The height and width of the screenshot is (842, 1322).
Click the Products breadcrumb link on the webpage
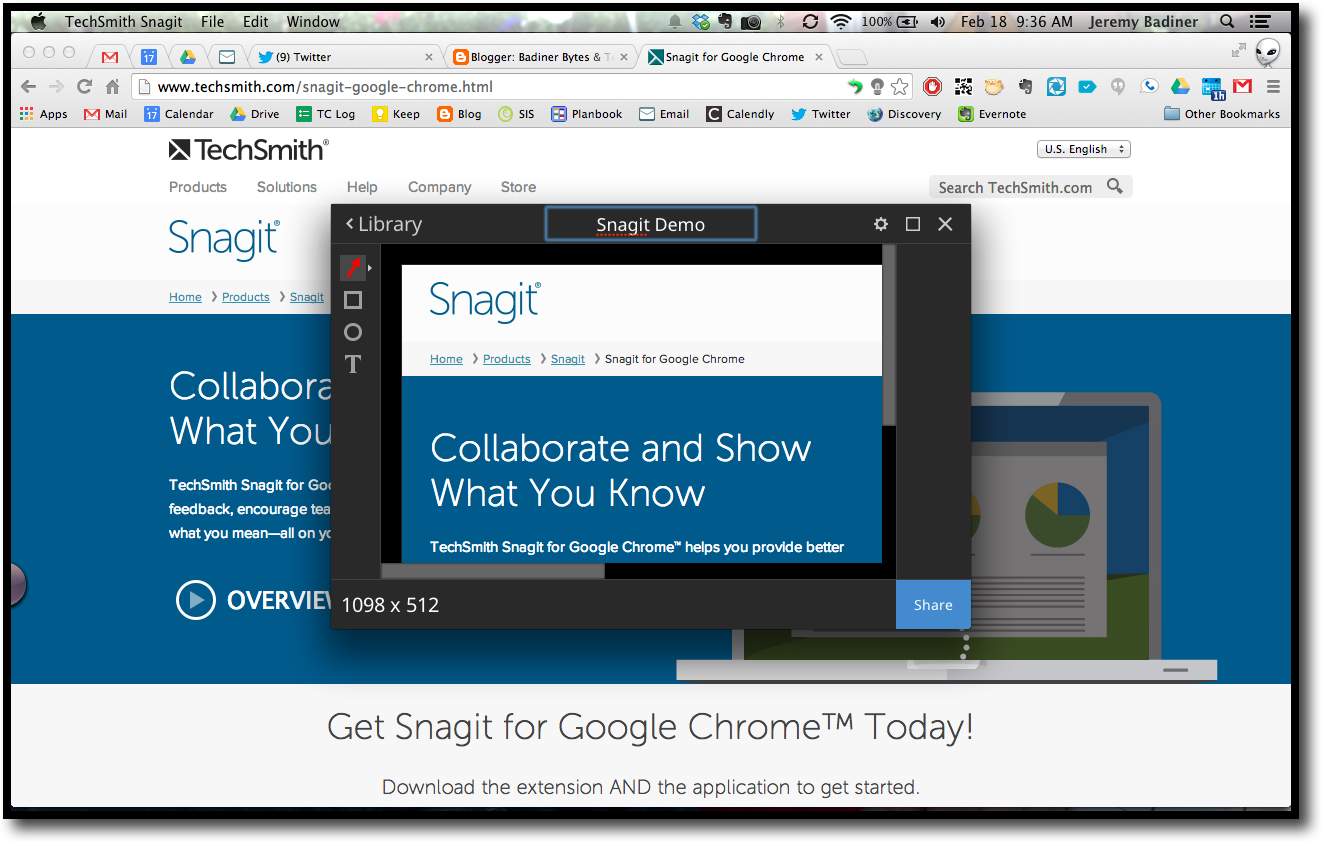pos(246,297)
